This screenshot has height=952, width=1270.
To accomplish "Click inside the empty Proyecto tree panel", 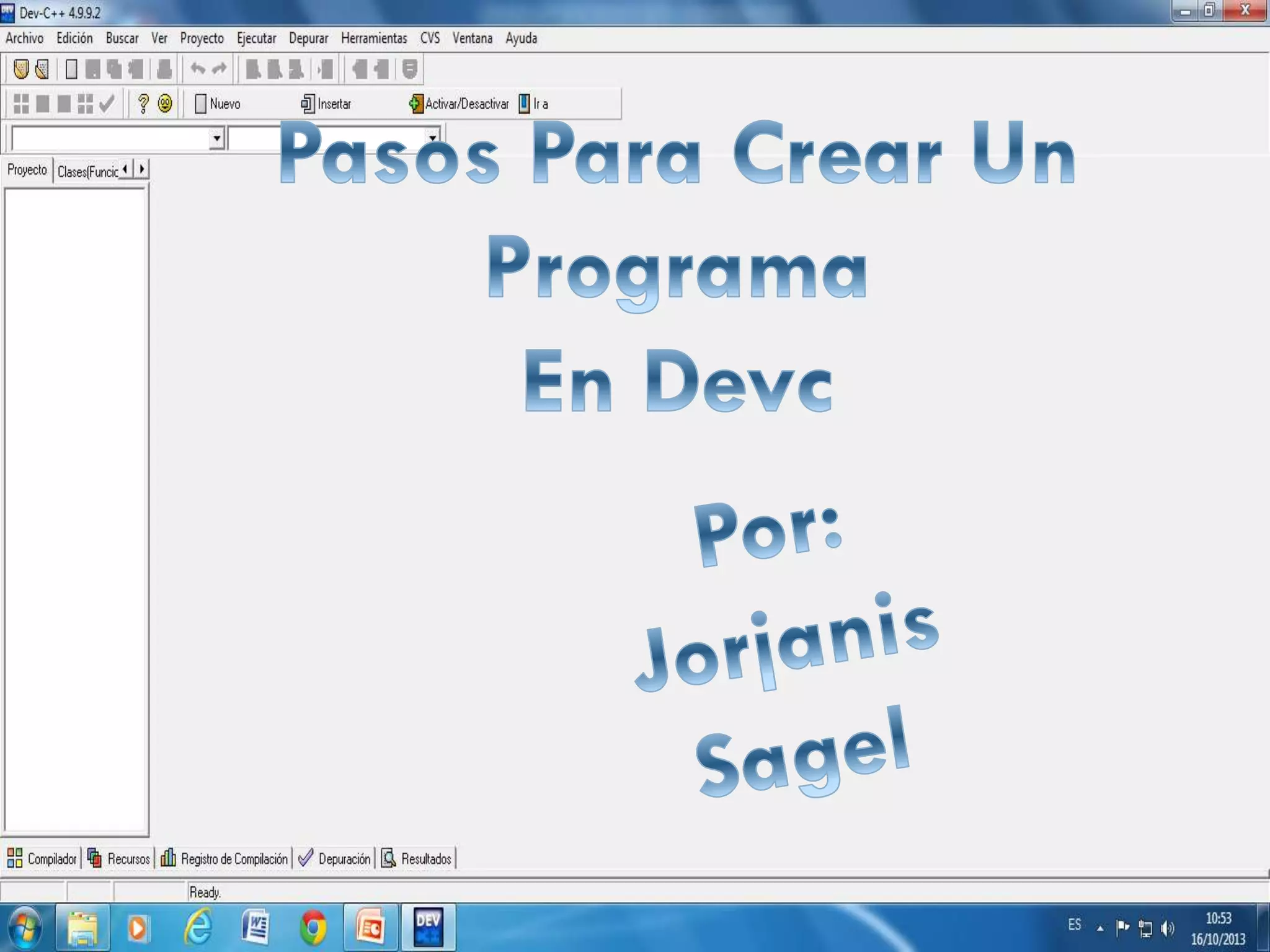I will click(x=76, y=508).
